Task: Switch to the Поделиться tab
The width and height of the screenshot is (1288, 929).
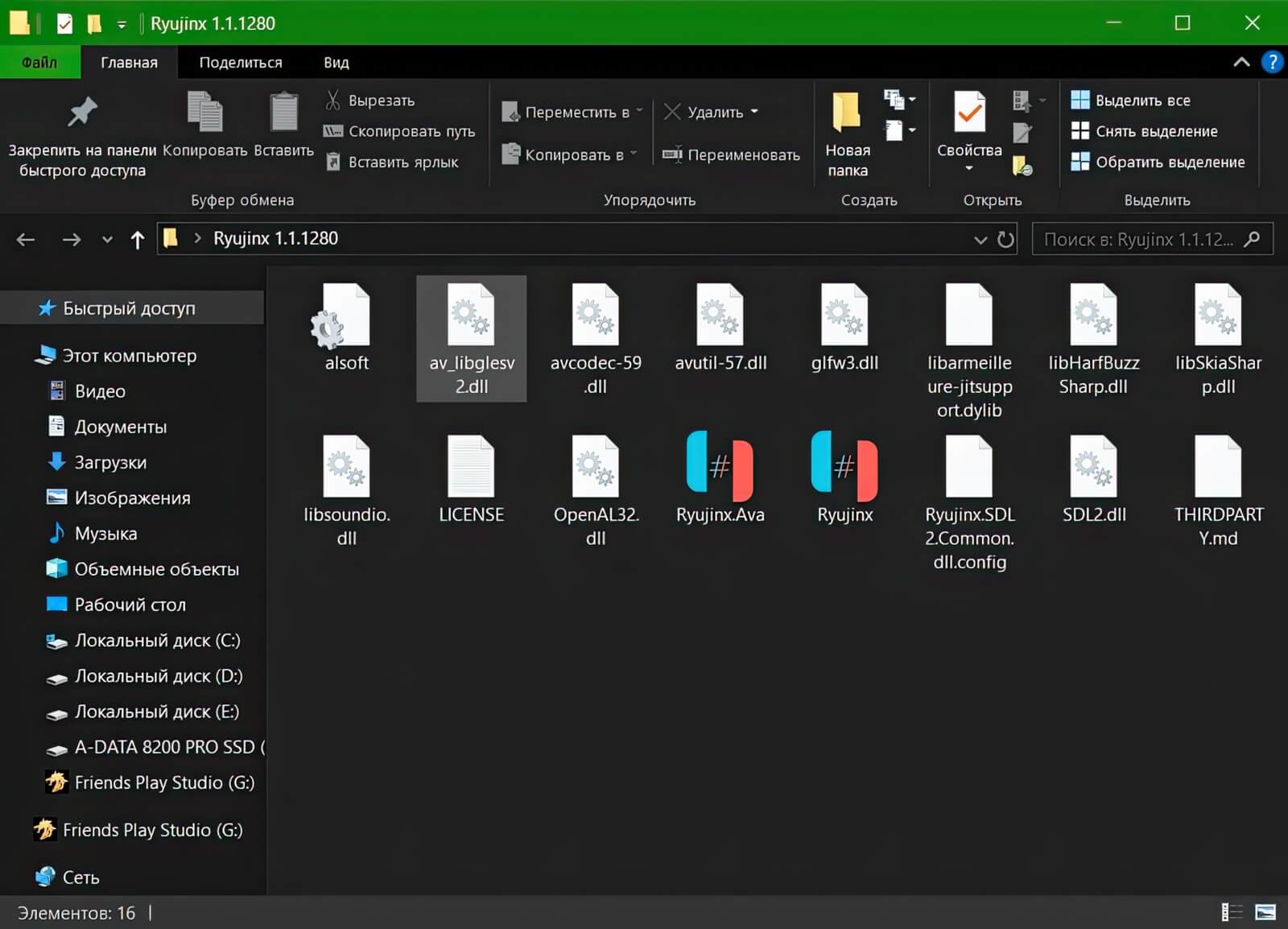Action: (240, 62)
